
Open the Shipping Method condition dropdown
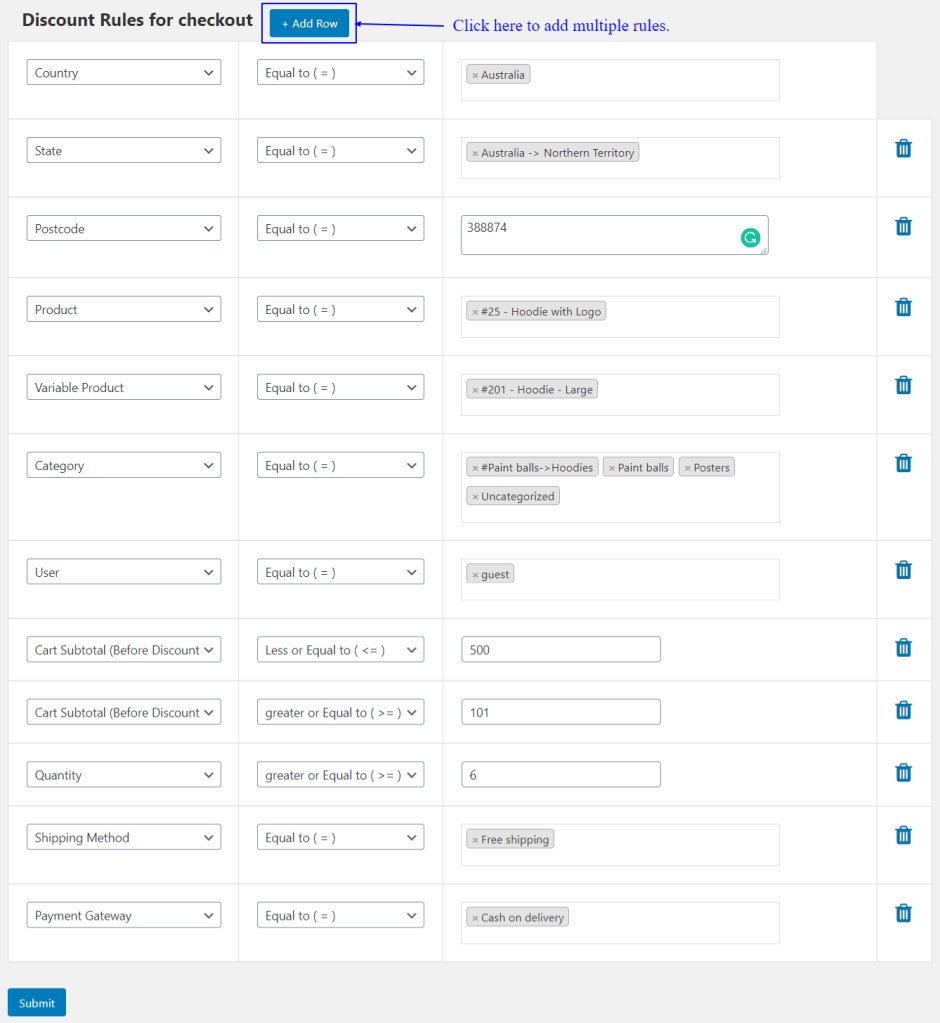pyautogui.click(x=124, y=837)
